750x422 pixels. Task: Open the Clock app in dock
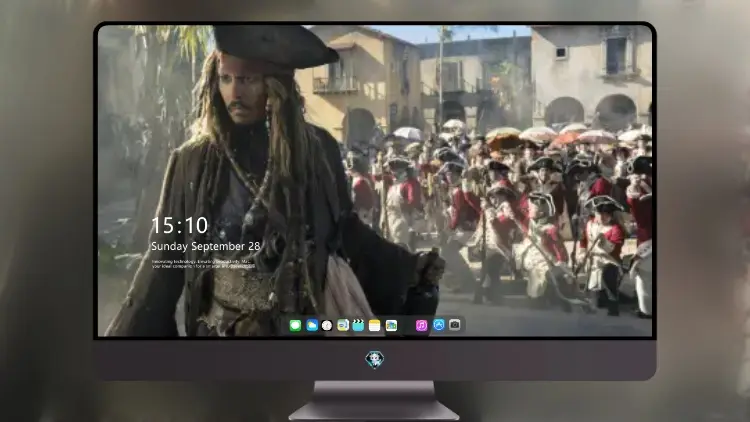[x=327, y=325]
